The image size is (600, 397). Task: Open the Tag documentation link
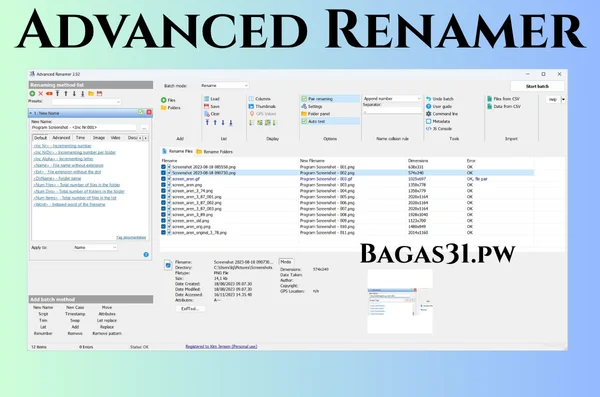131,237
